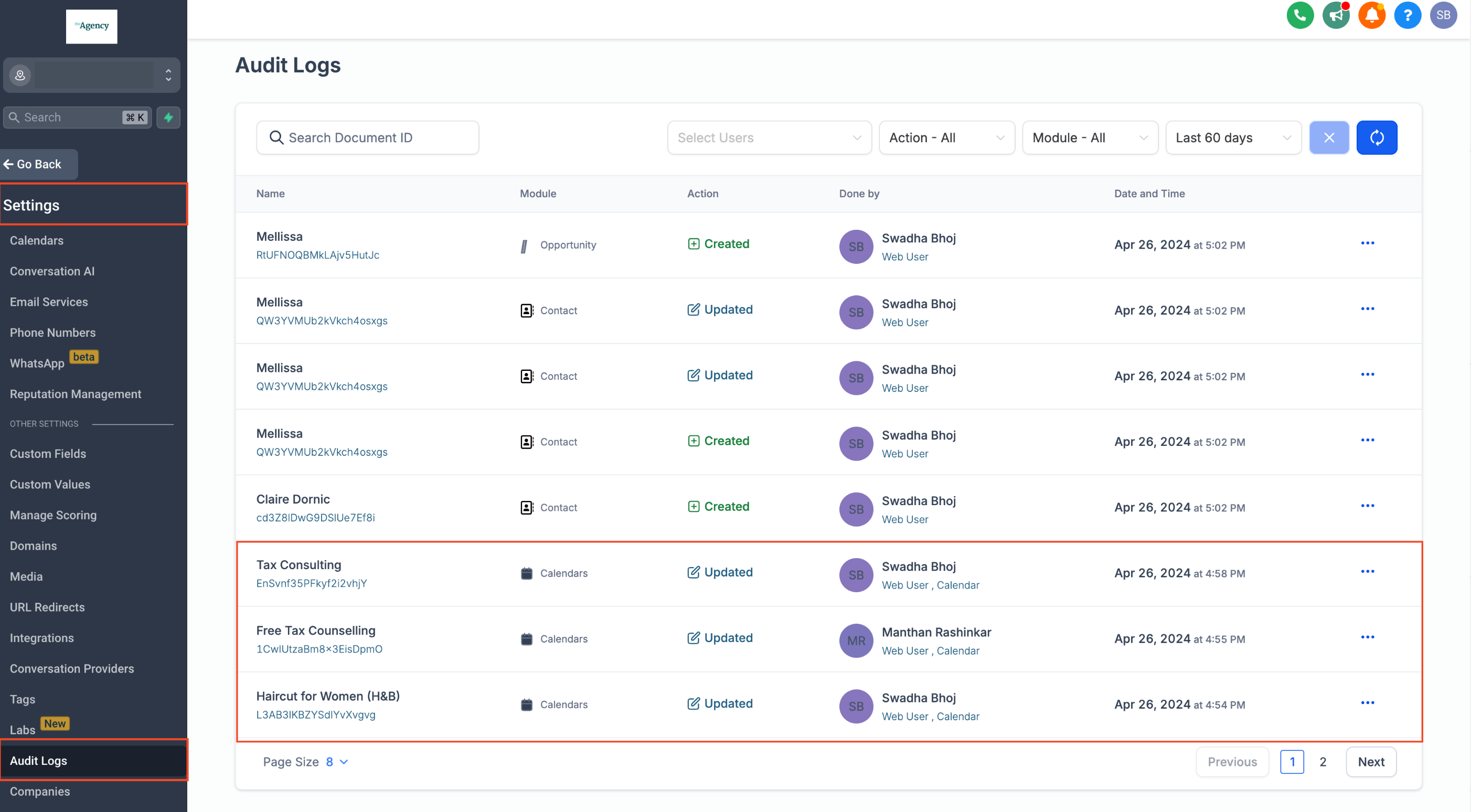This screenshot has width=1471, height=812.
Task: Open the megaphone announcements icon
Action: click(1335, 15)
